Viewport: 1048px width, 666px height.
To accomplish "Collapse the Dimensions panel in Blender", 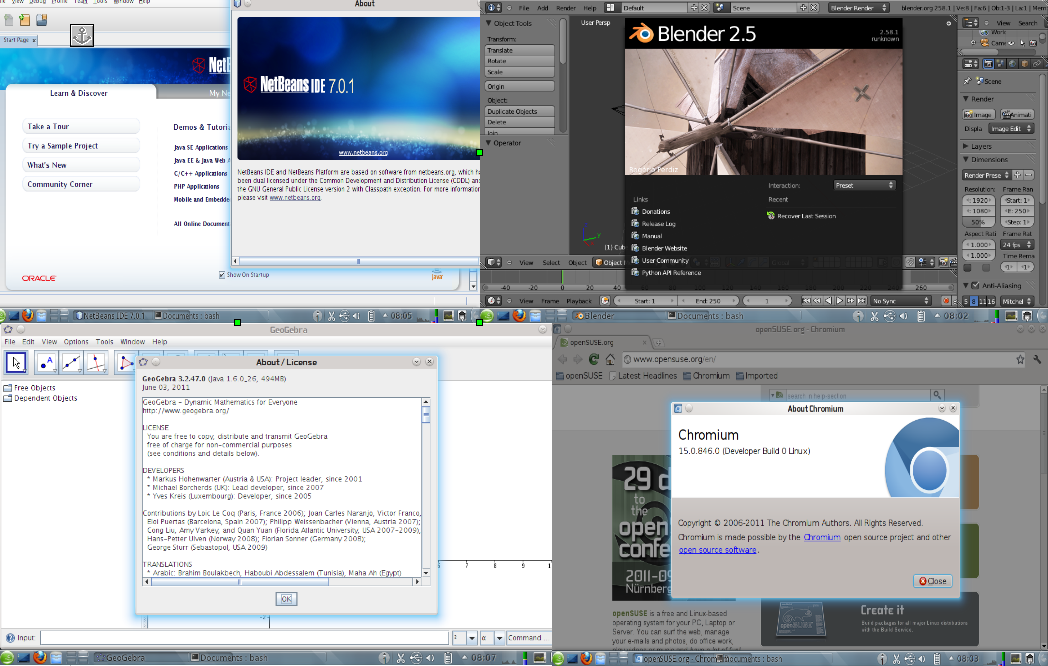I will pos(966,160).
